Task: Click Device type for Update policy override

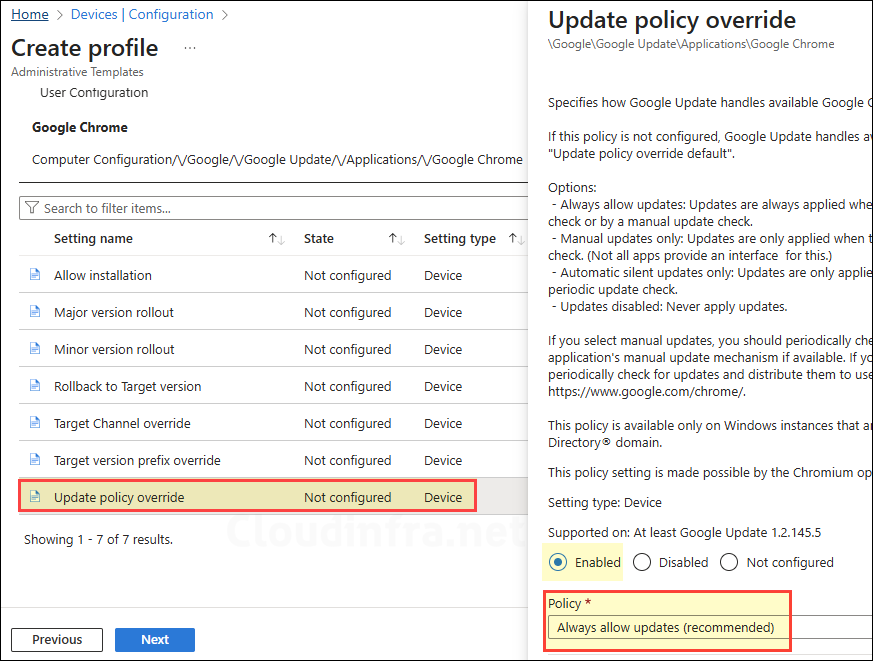Action: (x=443, y=497)
